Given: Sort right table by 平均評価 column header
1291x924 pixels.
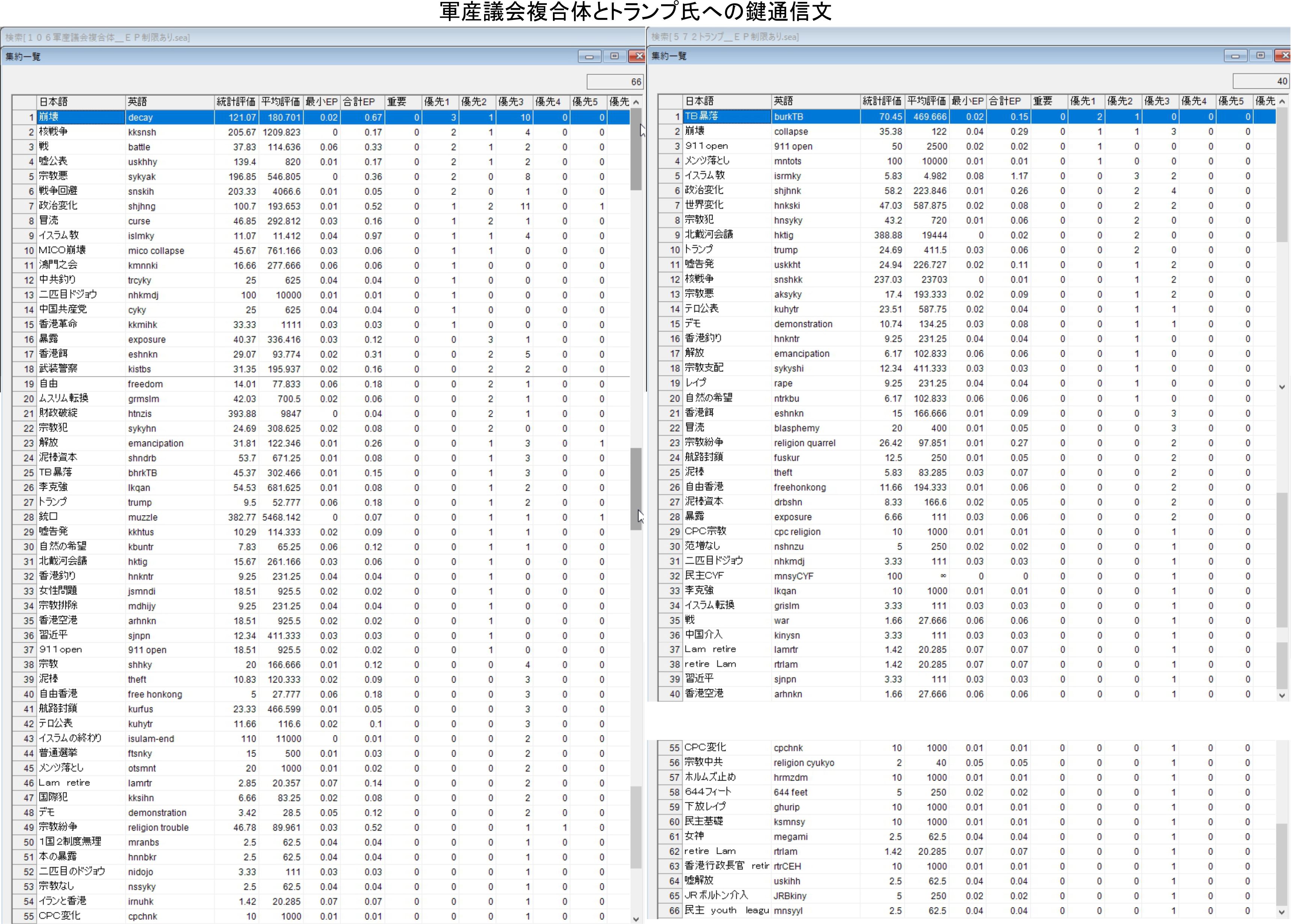Looking at the screenshot, I should click(x=926, y=101).
